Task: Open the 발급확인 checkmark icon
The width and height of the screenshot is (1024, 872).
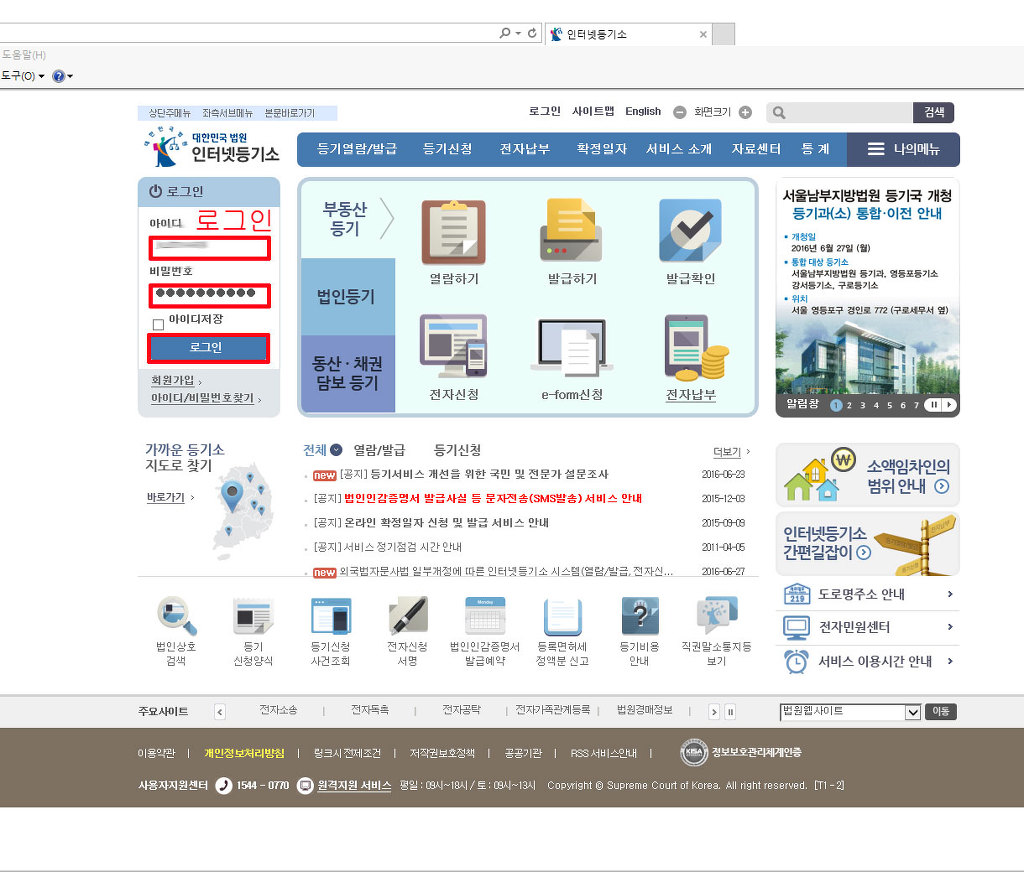Action: (x=690, y=231)
